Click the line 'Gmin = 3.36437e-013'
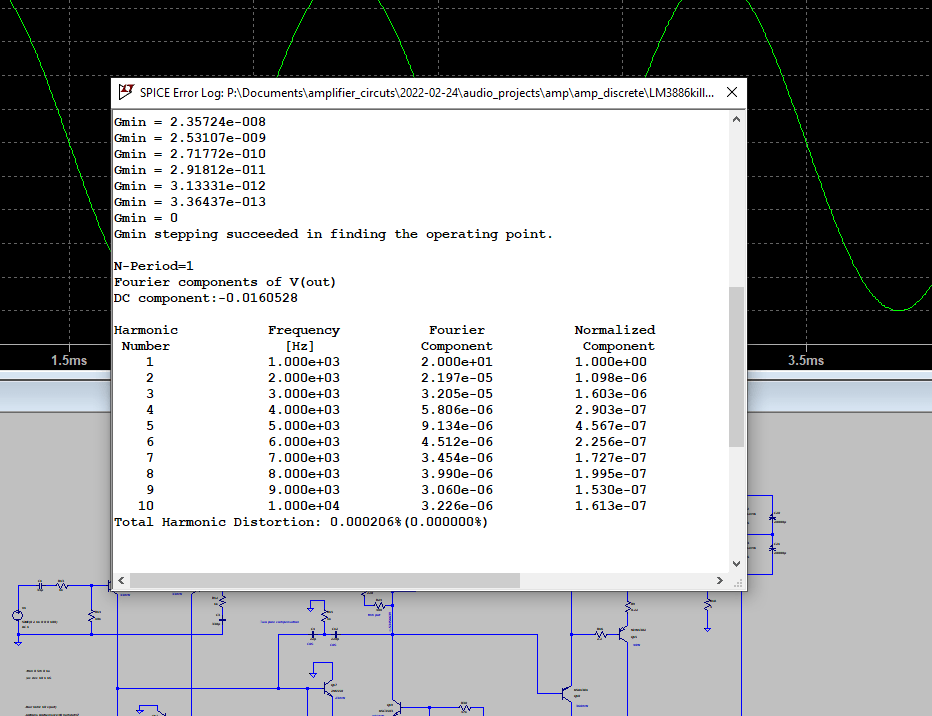The width and height of the screenshot is (932, 716). tap(190, 202)
